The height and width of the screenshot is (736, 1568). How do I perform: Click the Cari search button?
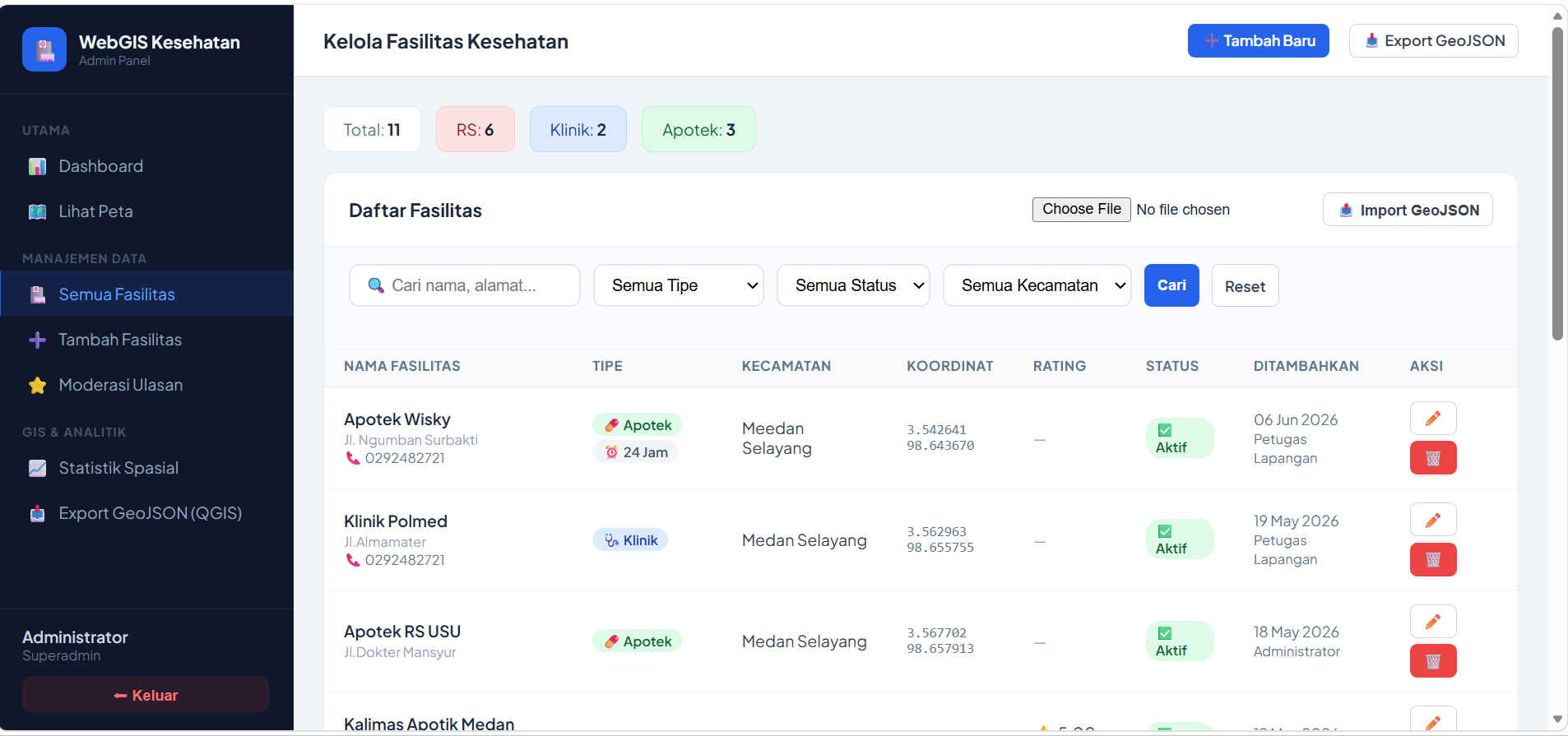point(1171,285)
